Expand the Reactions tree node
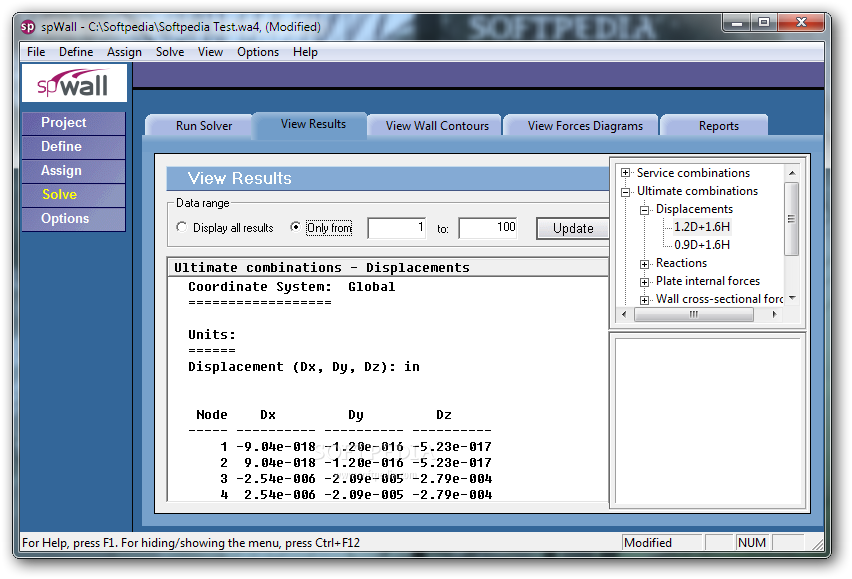The height and width of the screenshot is (579, 852). [x=644, y=264]
